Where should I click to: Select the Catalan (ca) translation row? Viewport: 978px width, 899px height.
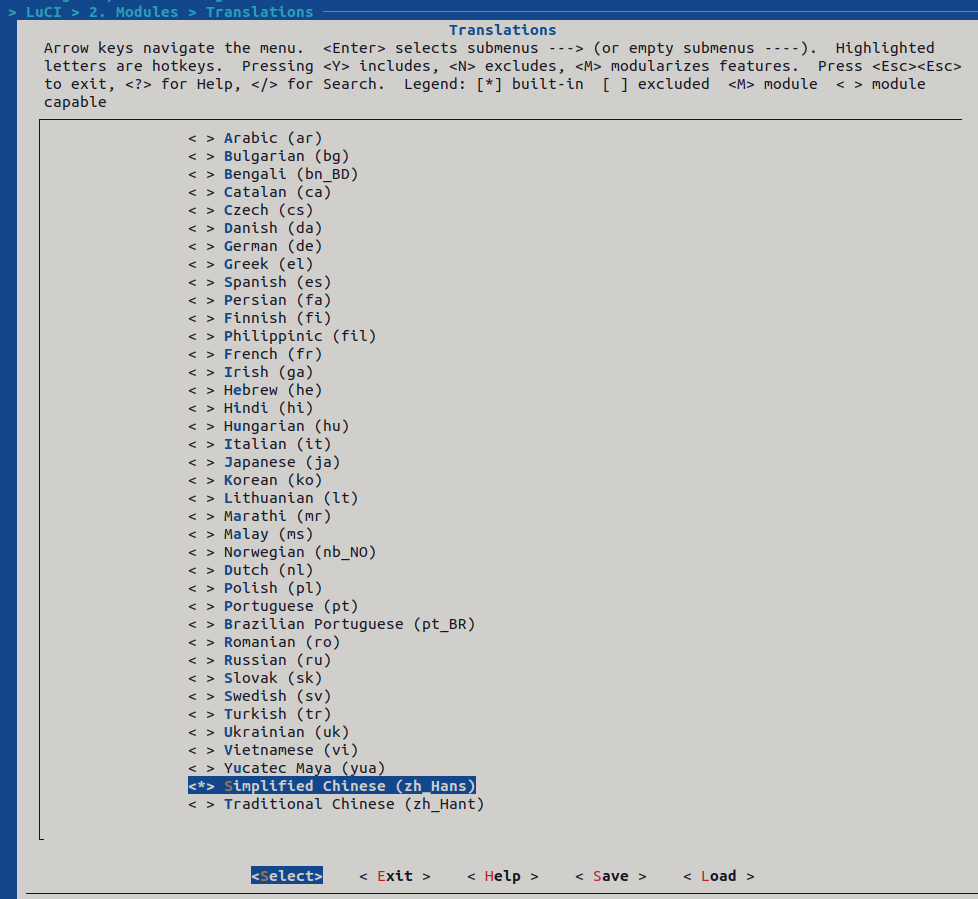[x=259, y=192]
